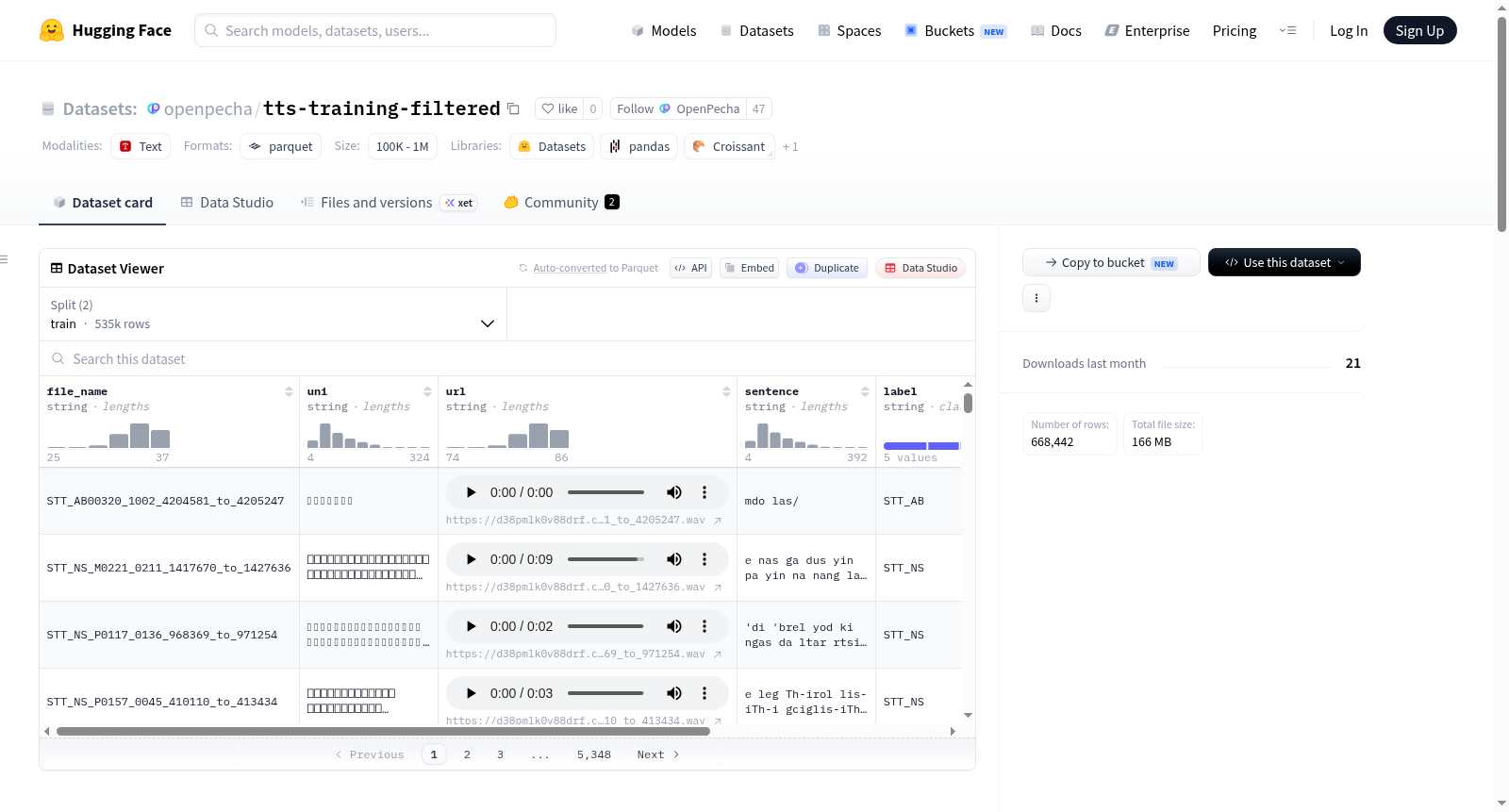
Task: Follow OpenPecha organization
Action: [678, 108]
